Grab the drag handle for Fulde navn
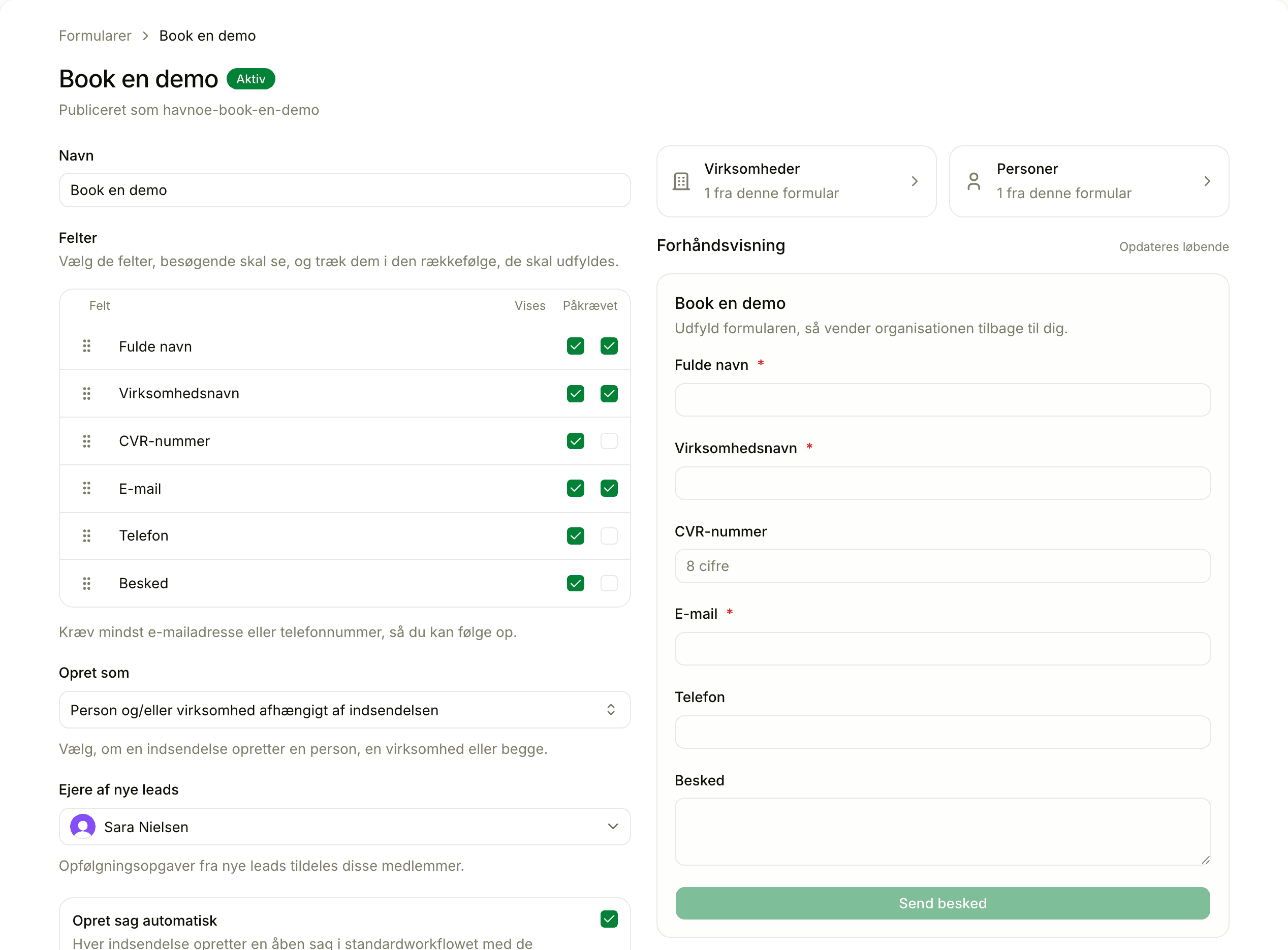 coord(87,346)
